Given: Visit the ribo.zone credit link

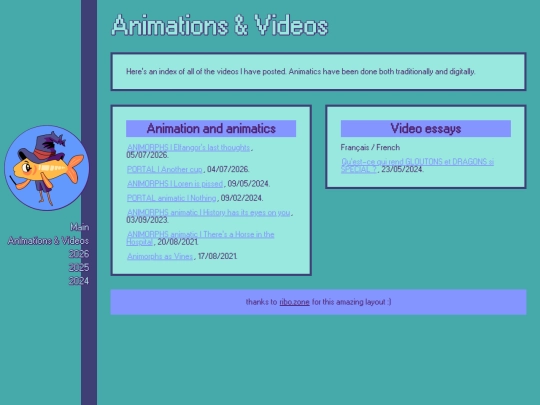Looking at the screenshot, I should pyautogui.click(x=294, y=302).
